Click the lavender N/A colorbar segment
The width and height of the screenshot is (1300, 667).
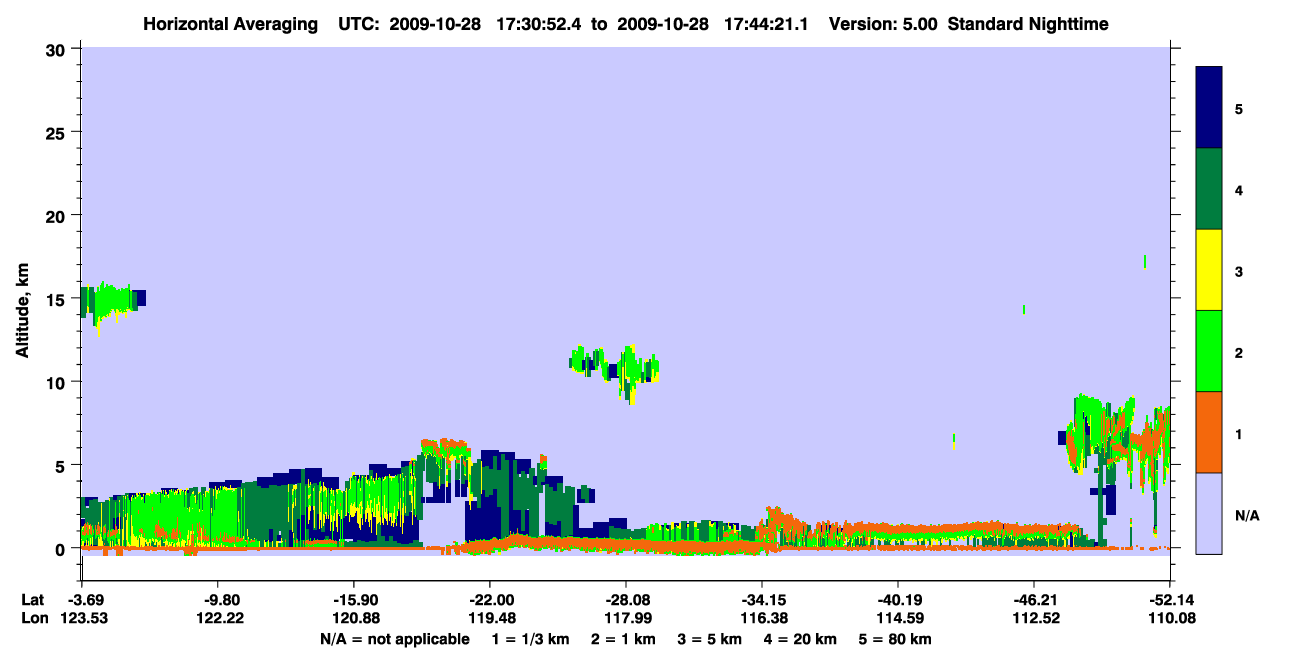pos(1209,513)
